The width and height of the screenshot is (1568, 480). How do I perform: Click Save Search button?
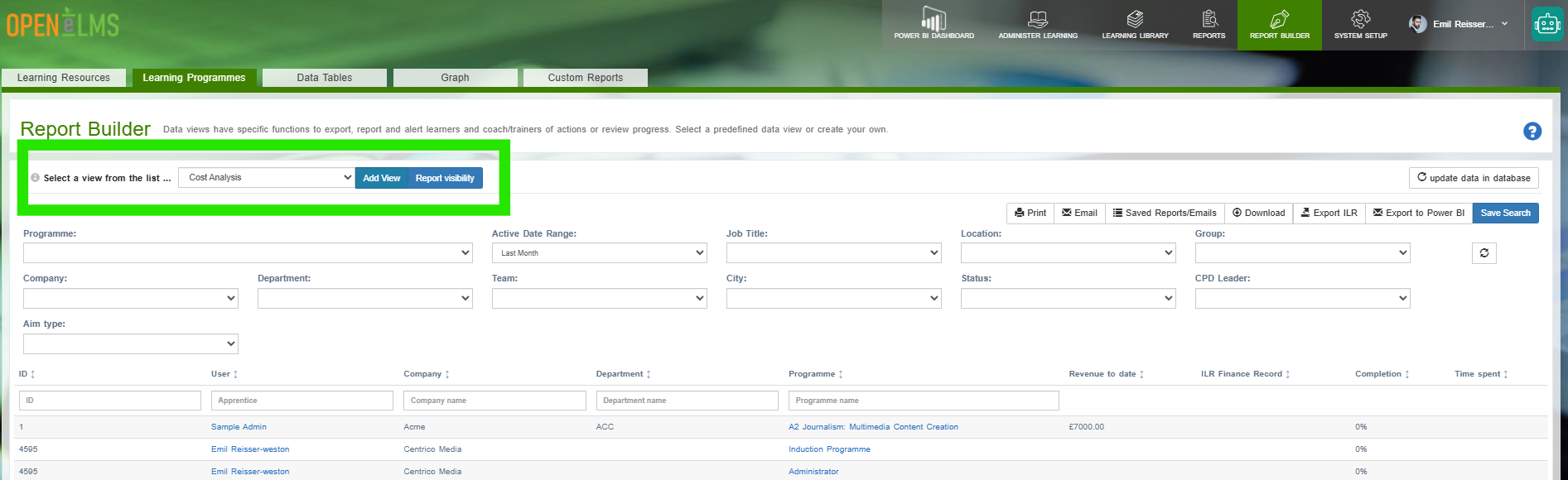1505,214
